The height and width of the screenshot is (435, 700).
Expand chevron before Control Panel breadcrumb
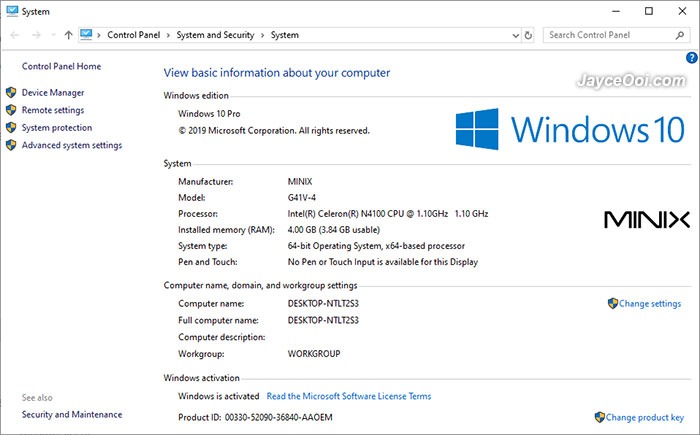pos(99,35)
